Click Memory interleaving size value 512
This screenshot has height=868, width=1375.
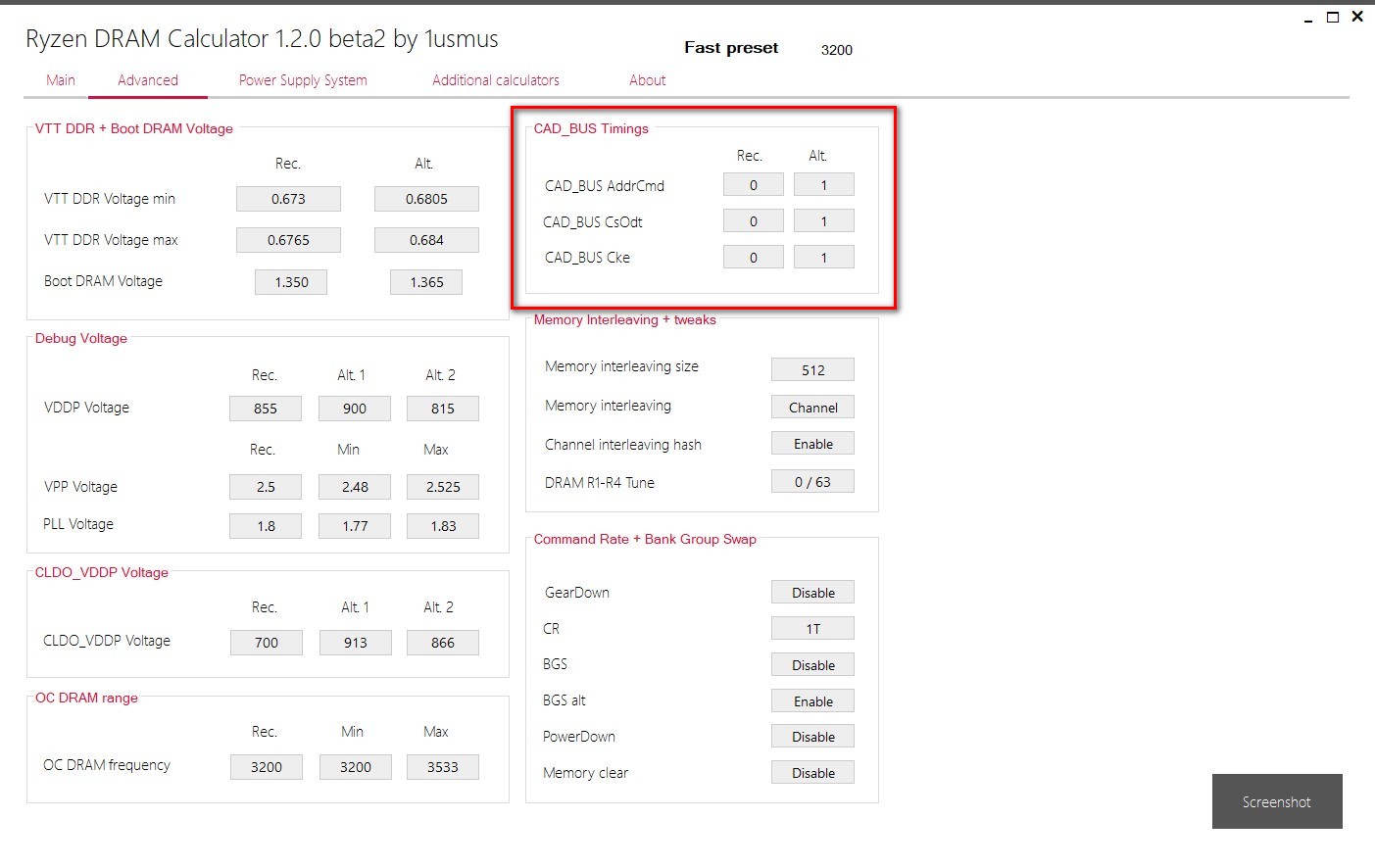click(813, 370)
